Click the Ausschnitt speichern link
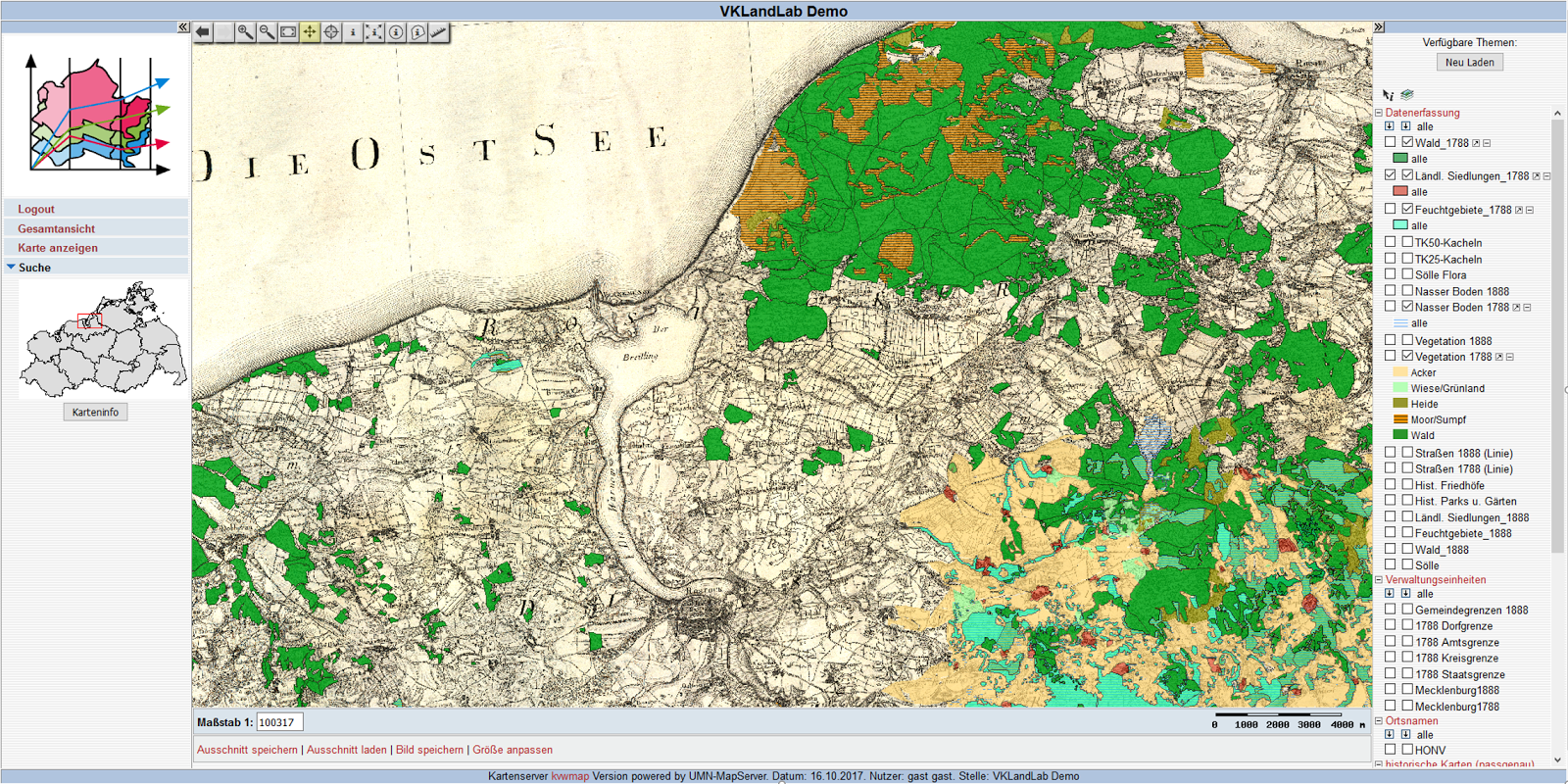Viewport: 1568px width, 784px height. pos(247,750)
